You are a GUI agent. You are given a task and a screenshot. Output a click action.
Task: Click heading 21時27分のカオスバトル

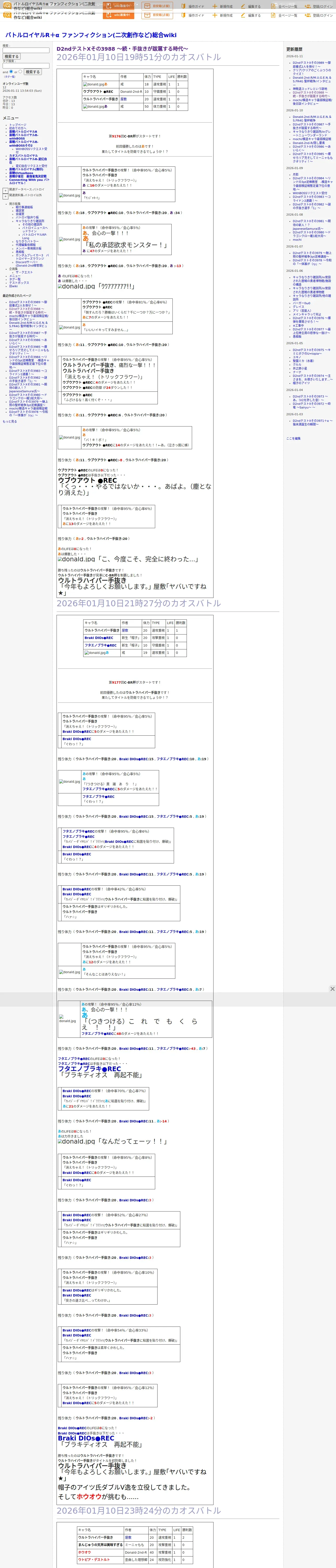click(x=139, y=603)
